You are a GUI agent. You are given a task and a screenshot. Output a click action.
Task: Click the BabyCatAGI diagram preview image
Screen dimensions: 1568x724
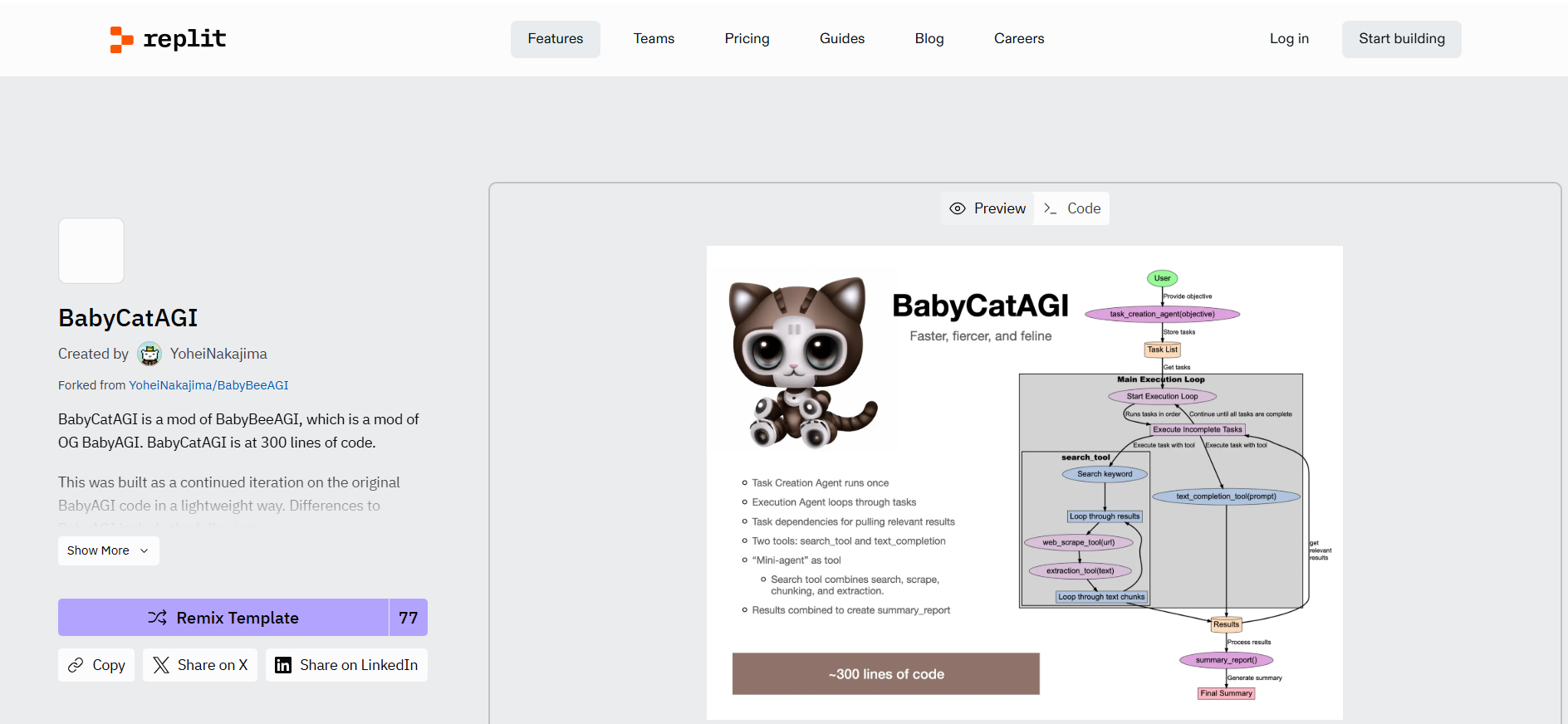(x=1025, y=482)
